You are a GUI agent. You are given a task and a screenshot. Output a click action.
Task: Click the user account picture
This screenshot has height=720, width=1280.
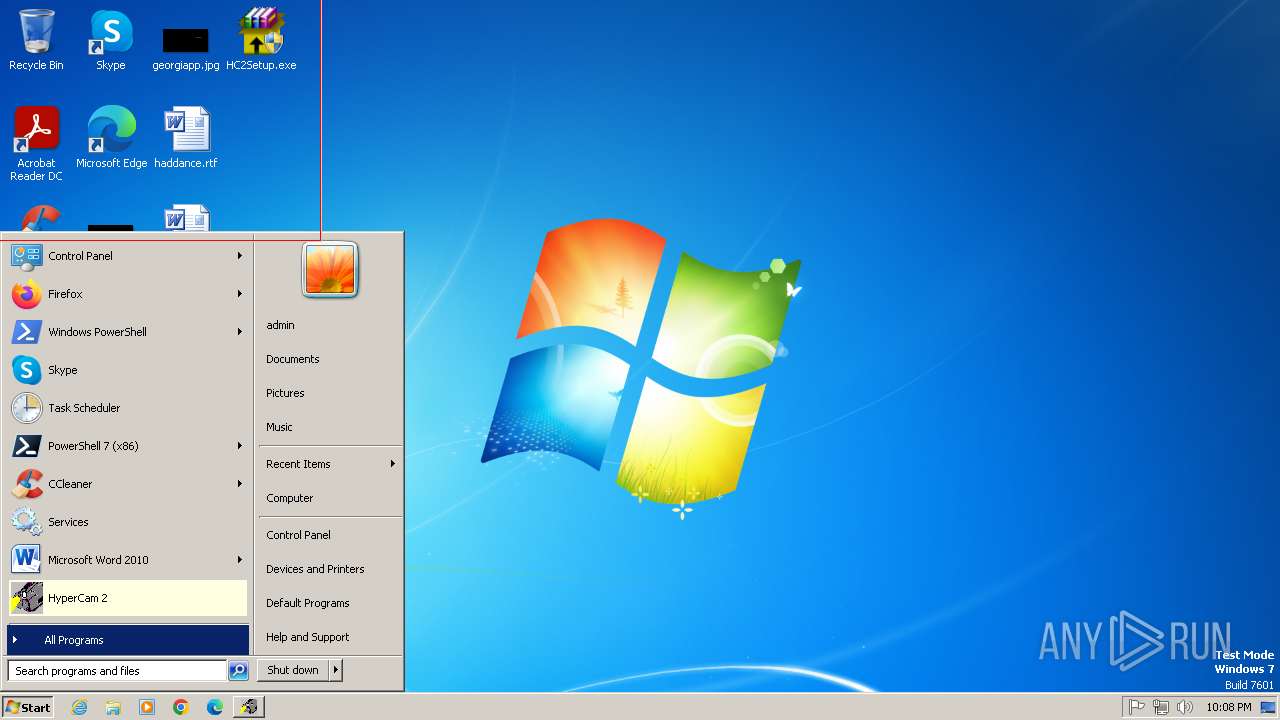tap(330, 270)
